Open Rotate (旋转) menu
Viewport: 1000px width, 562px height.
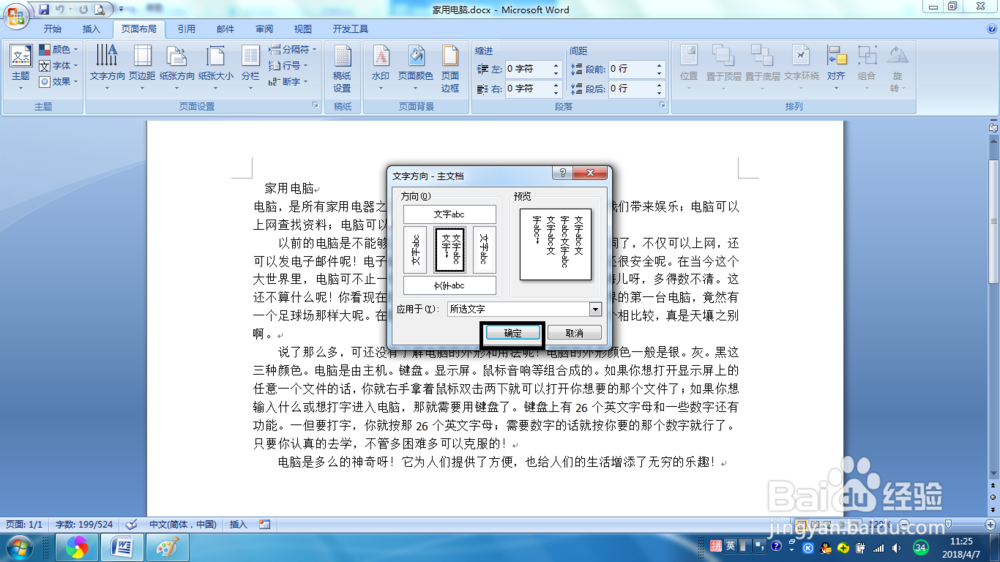[x=897, y=69]
